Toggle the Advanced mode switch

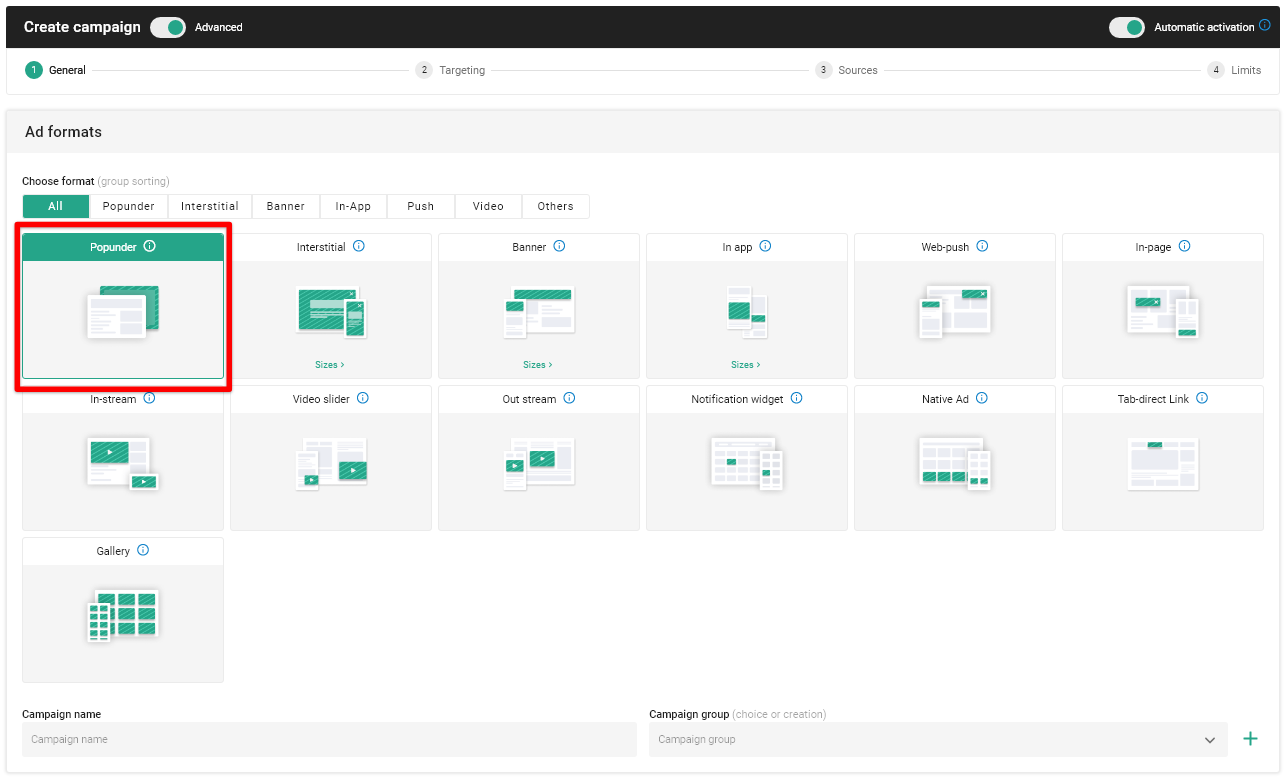[x=168, y=28]
